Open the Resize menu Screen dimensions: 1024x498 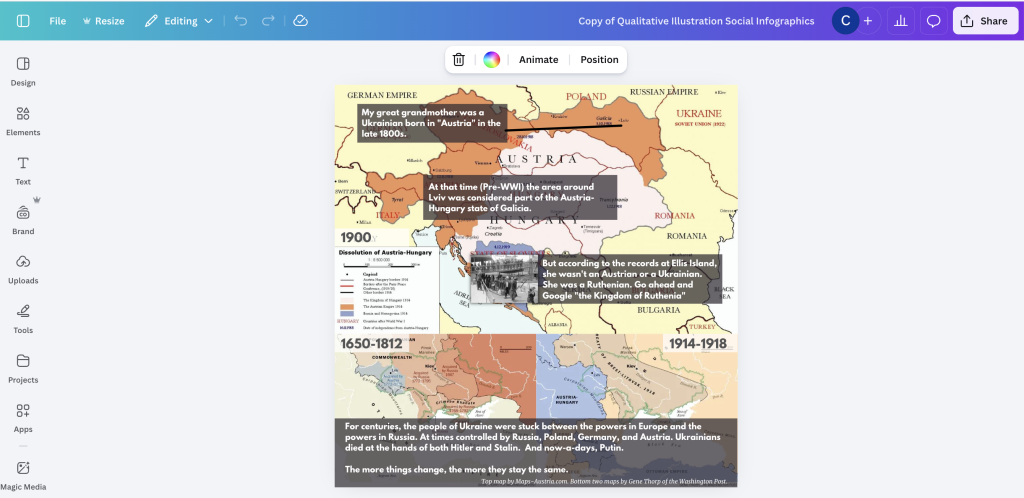click(103, 21)
